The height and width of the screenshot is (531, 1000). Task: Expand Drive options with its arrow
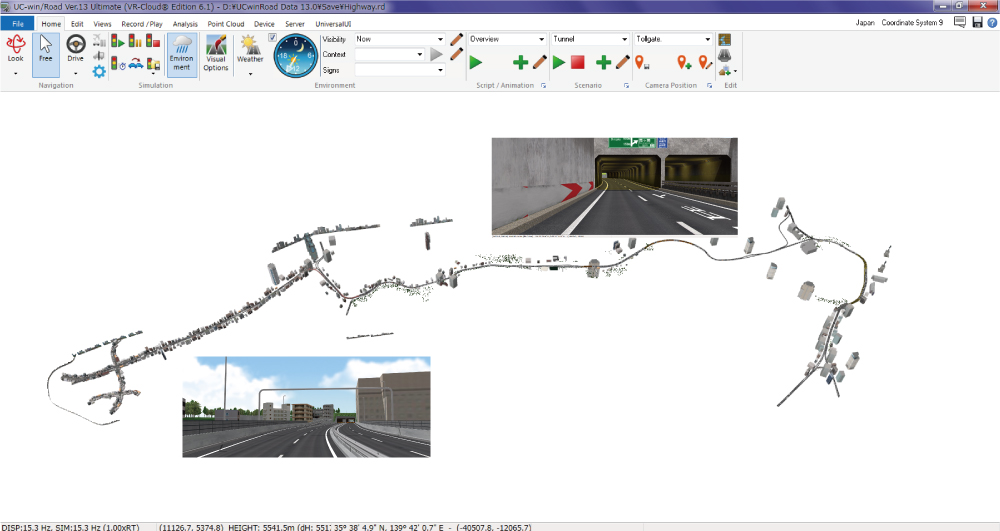tap(75, 73)
